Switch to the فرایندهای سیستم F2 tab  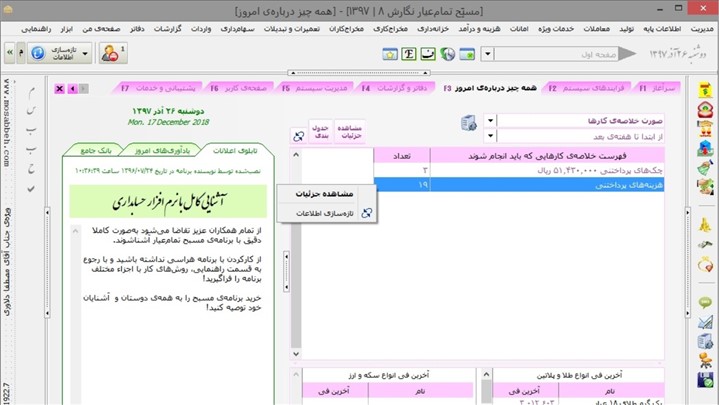pyautogui.click(x=586, y=88)
